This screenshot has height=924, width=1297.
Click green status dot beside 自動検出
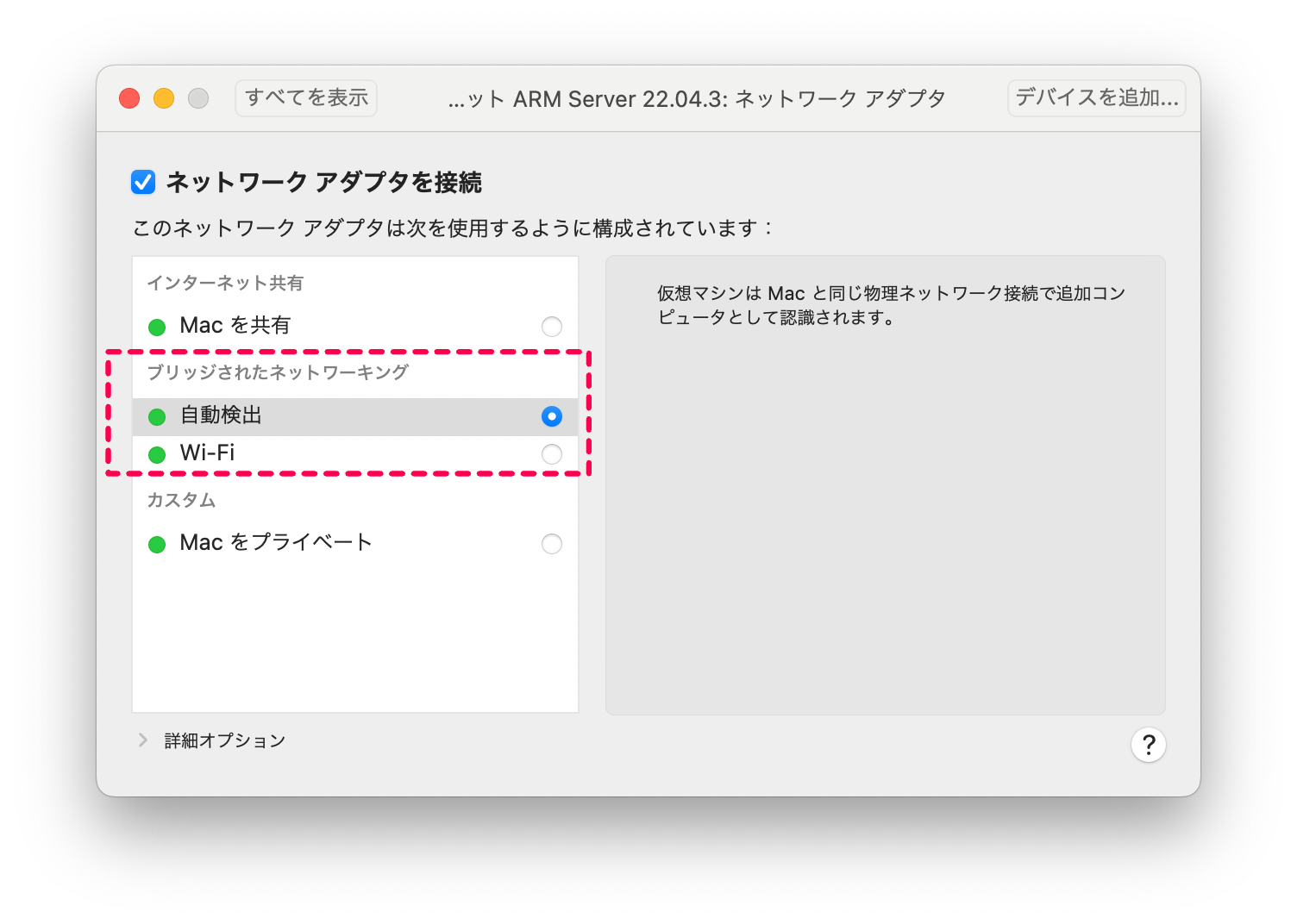[x=157, y=417]
